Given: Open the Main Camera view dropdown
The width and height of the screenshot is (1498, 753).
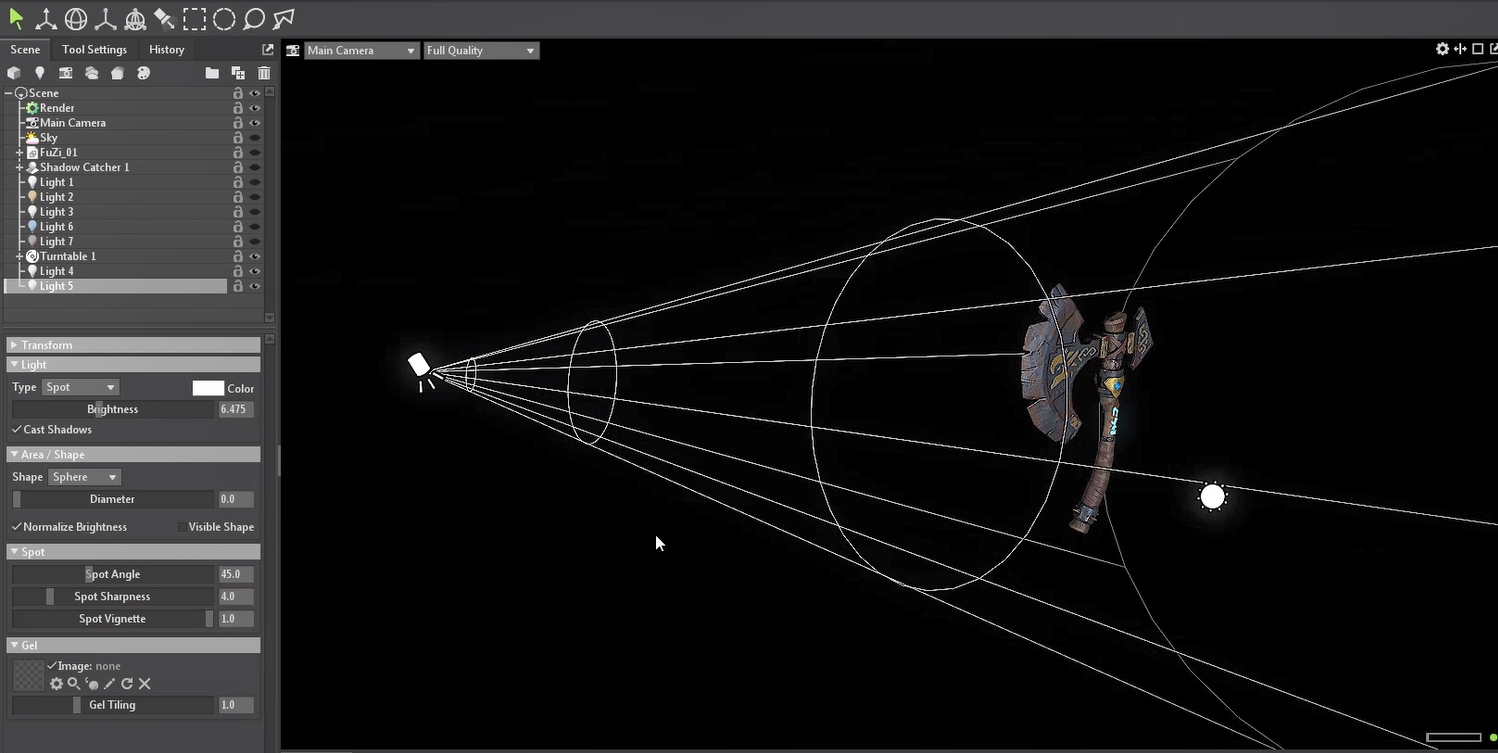Looking at the screenshot, I should click(361, 50).
